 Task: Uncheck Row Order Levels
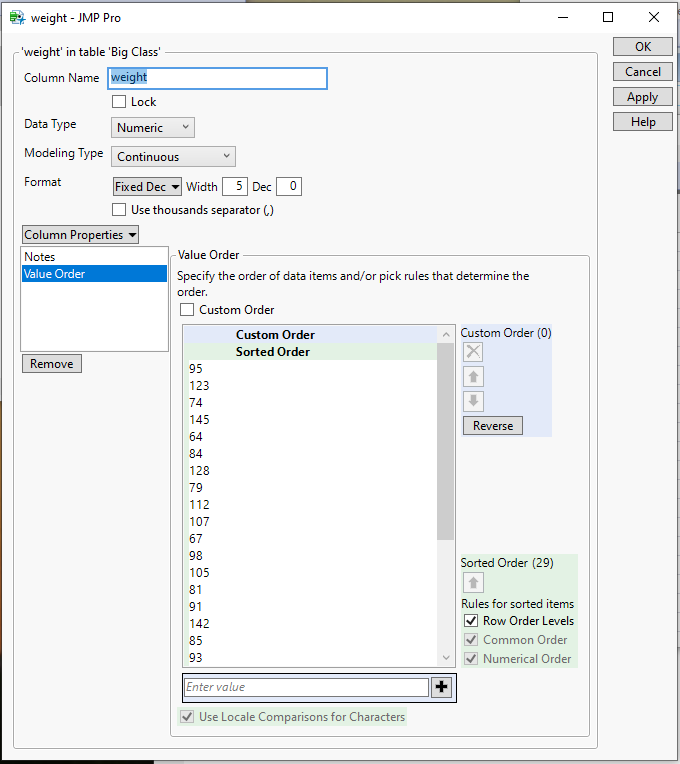pos(471,621)
